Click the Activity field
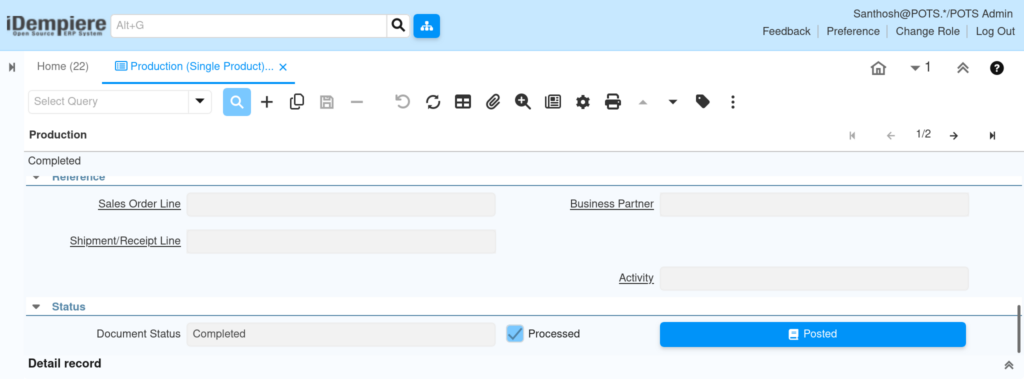Image resolution: width=1024 pixels, height=379 pixels. [x=814, y=278]
